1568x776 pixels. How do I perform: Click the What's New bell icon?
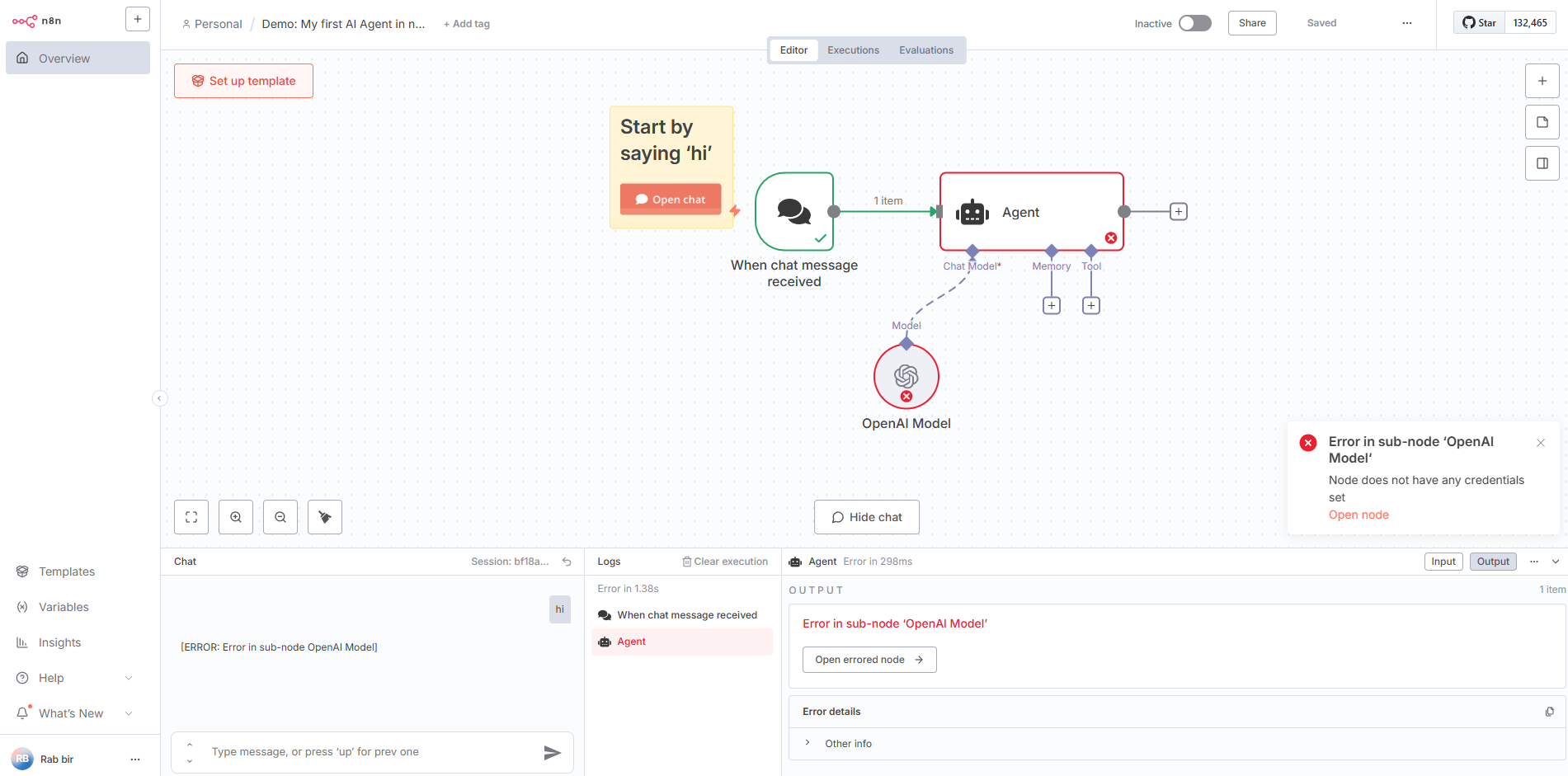point(23,713)
